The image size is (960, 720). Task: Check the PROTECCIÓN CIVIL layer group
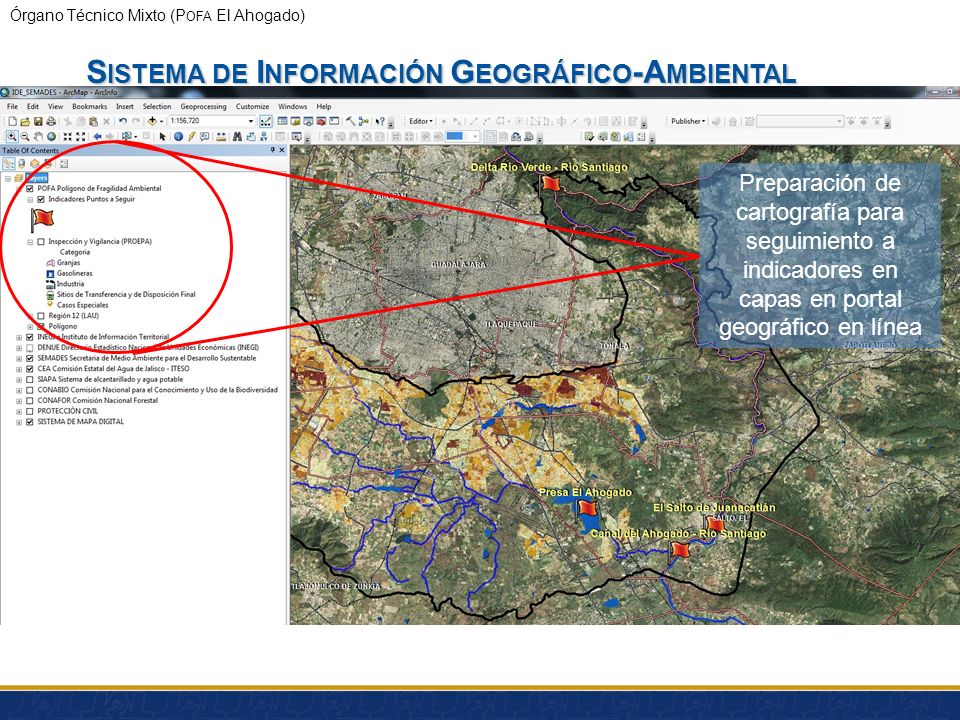29,411
